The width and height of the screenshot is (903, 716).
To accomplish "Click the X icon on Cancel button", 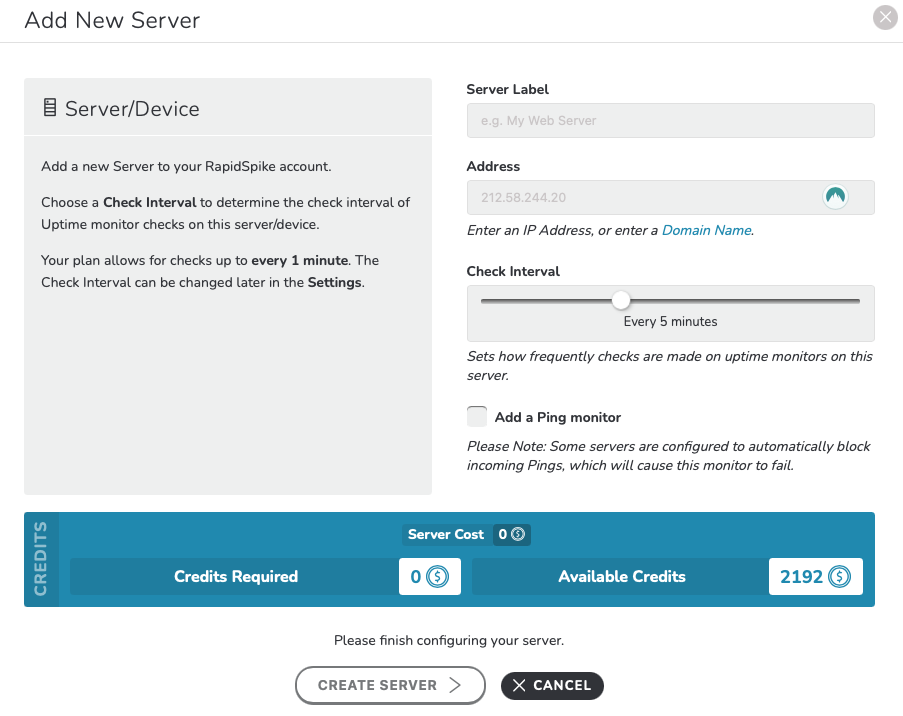I will [x=519, y=685].
